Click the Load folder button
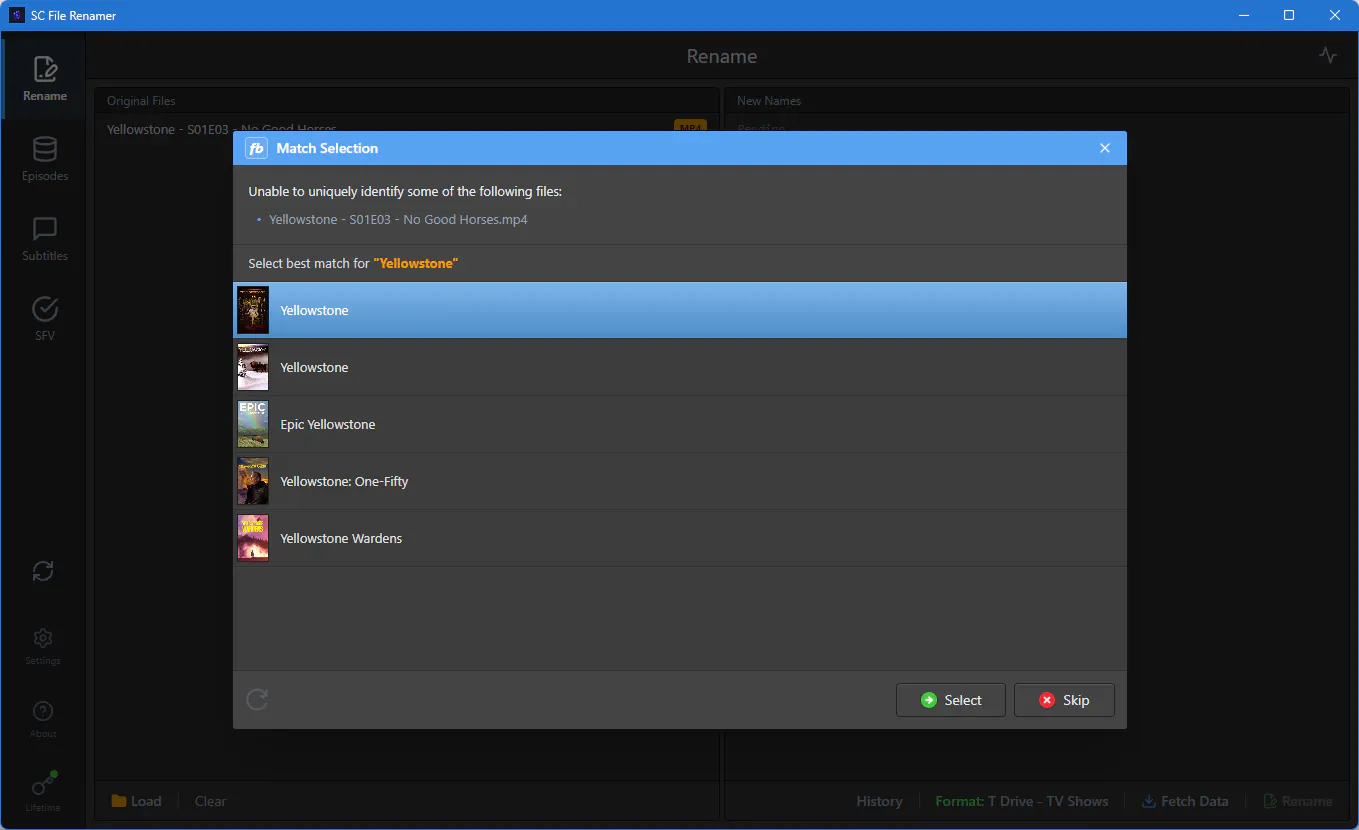 point(136,801)
